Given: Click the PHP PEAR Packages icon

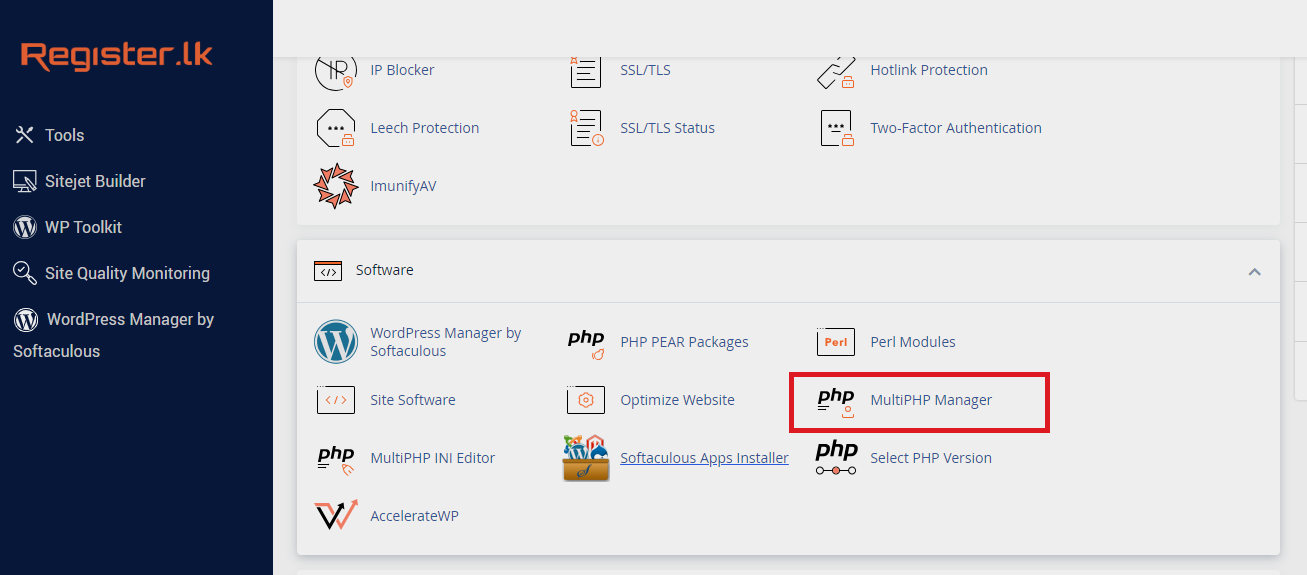Looking at the screenshot, I should click(586, 343).
